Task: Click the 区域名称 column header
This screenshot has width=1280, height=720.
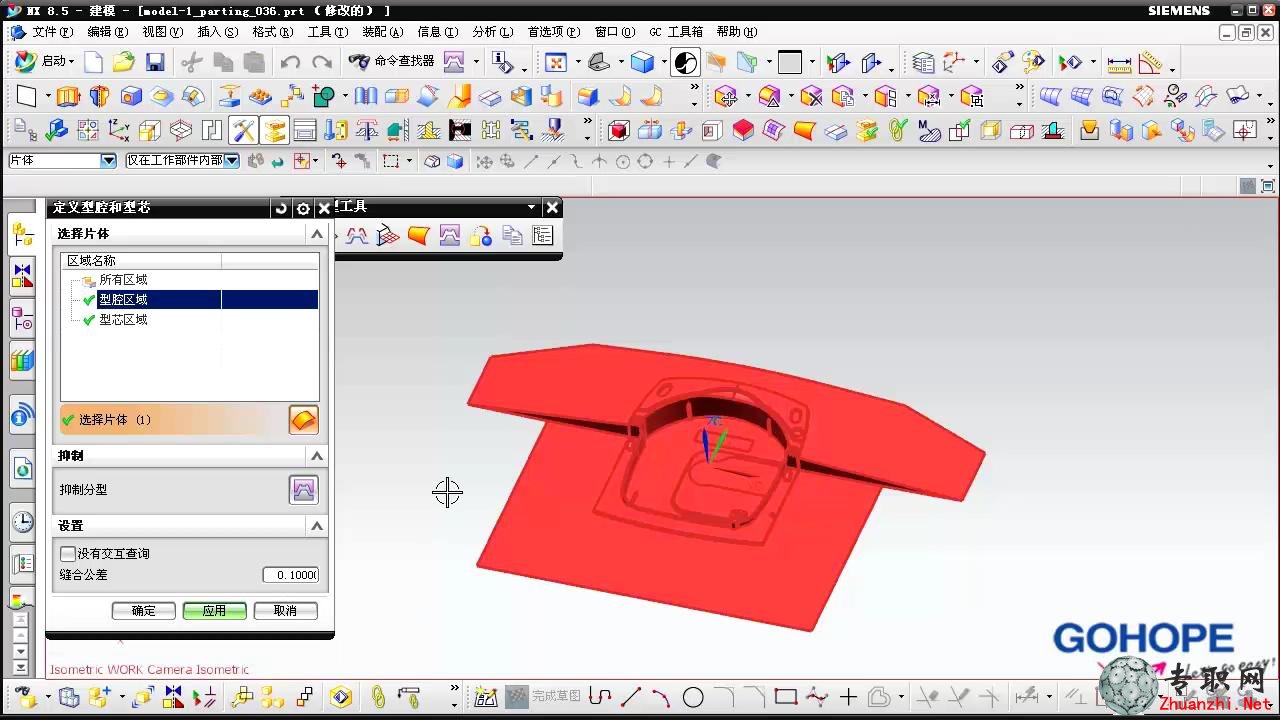Action: point(141,261)
